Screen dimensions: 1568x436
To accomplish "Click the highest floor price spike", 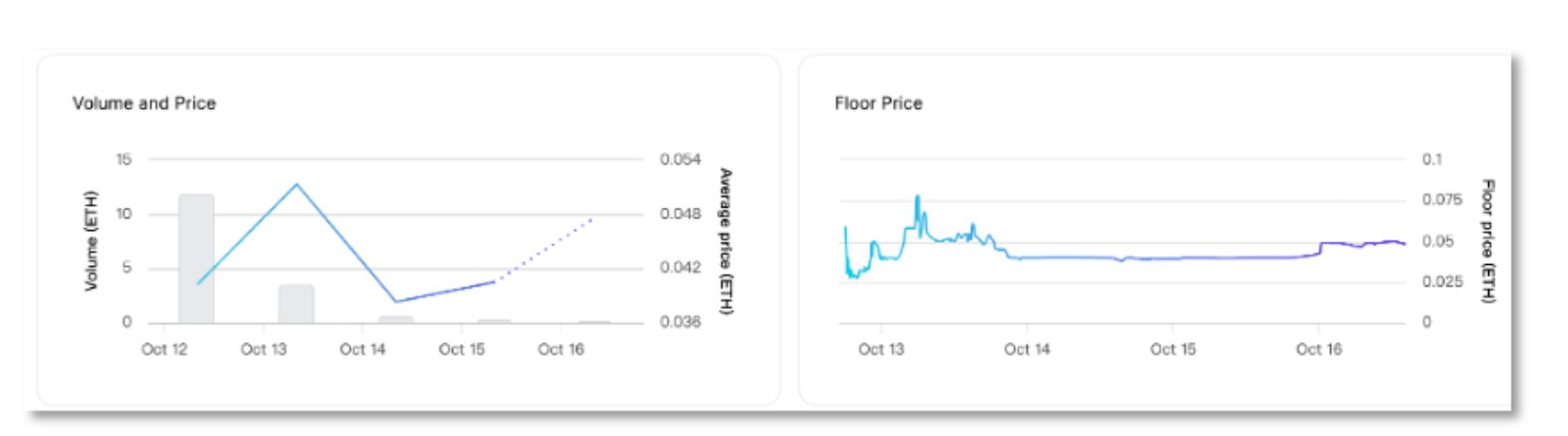I will point(917,197).
